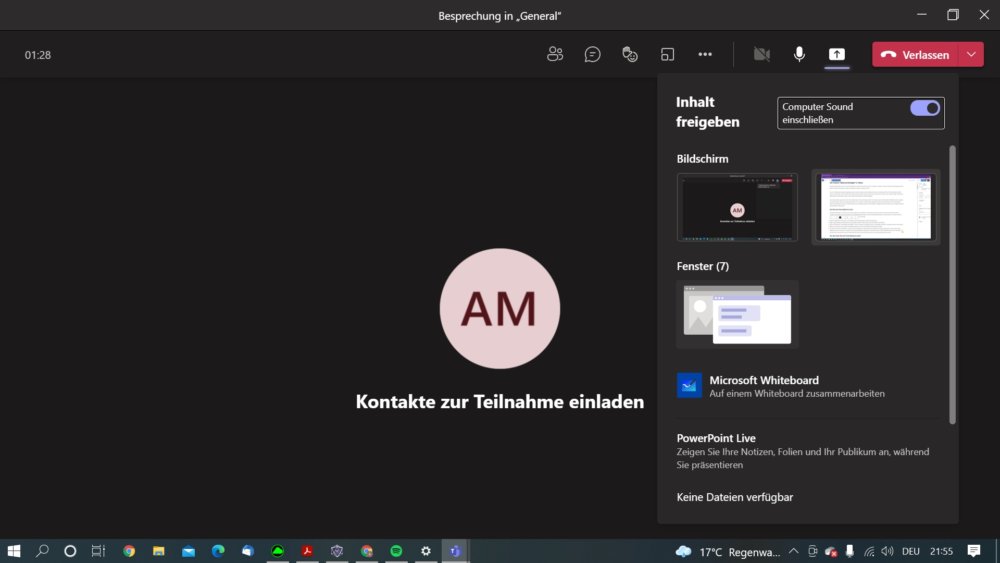
Task: Click Kontakte zur Teilnahme einladen text
Action: pyautogui.click(x=500, y=402)
